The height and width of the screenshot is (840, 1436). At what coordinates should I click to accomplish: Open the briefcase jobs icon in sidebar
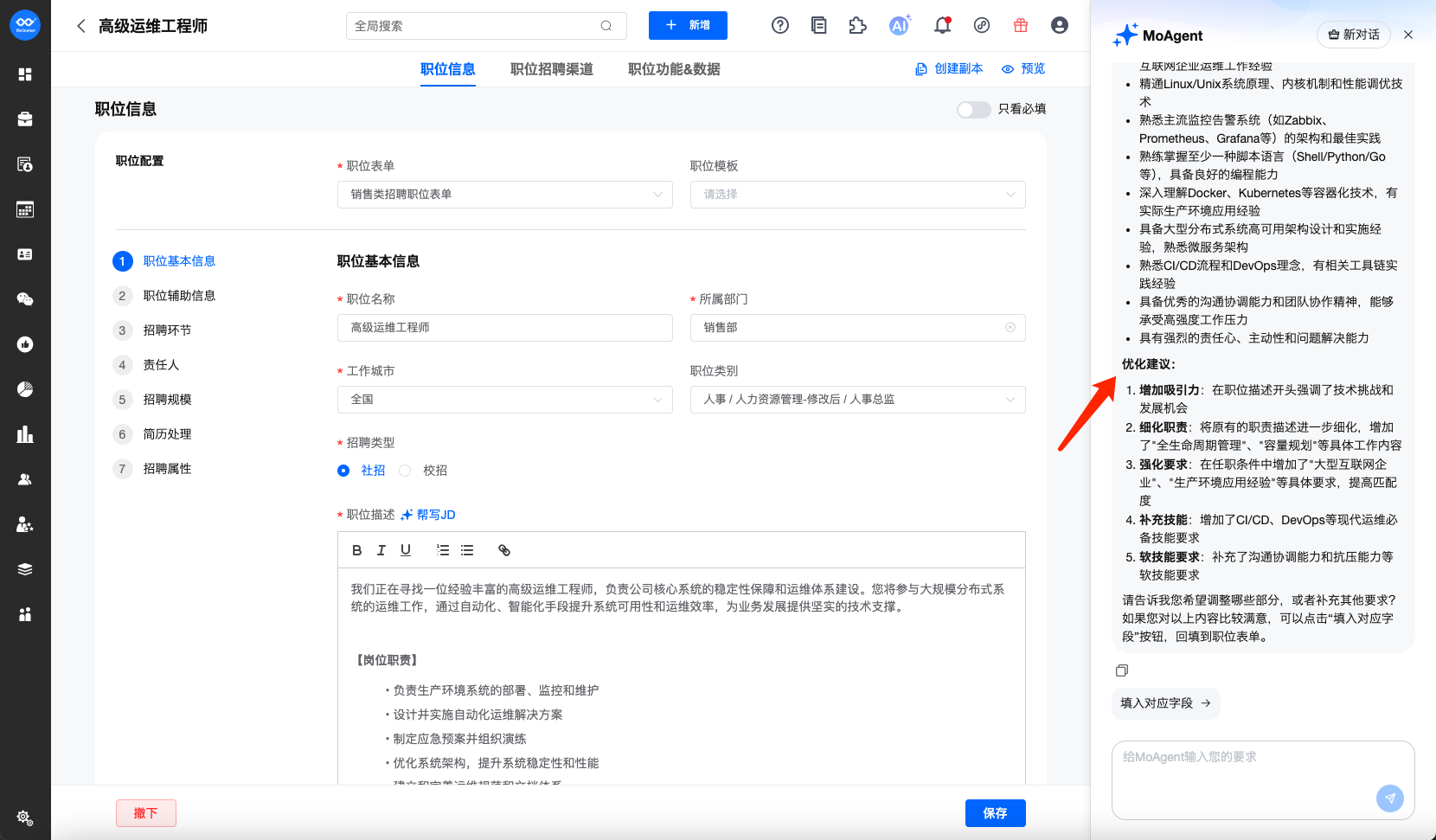[25, 119]
